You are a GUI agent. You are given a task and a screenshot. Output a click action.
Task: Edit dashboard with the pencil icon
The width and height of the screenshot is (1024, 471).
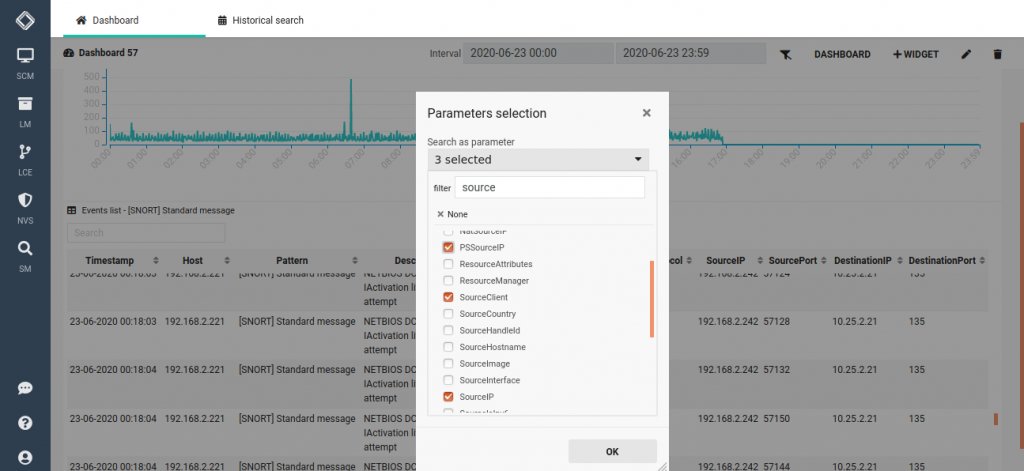(x=966, y=54)
